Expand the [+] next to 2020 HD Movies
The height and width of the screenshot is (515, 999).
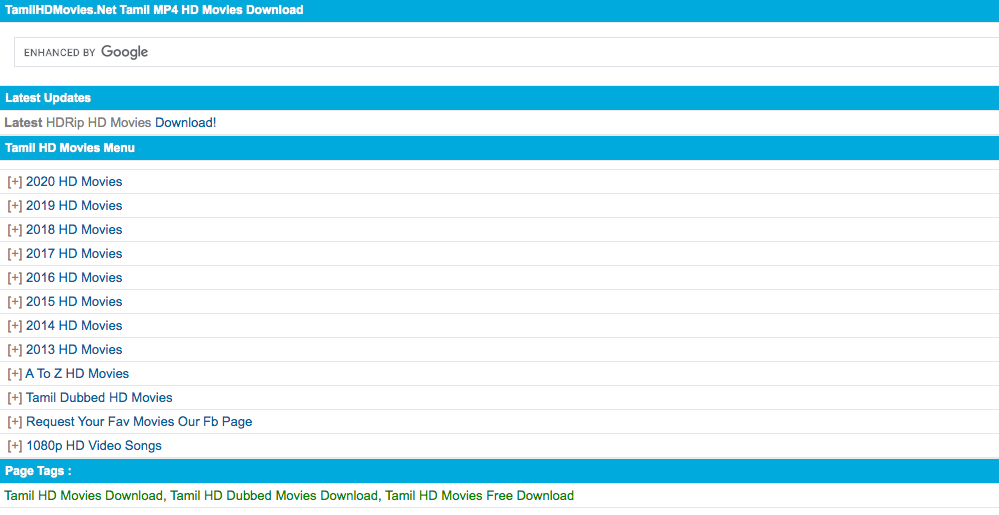pos(14,182)
